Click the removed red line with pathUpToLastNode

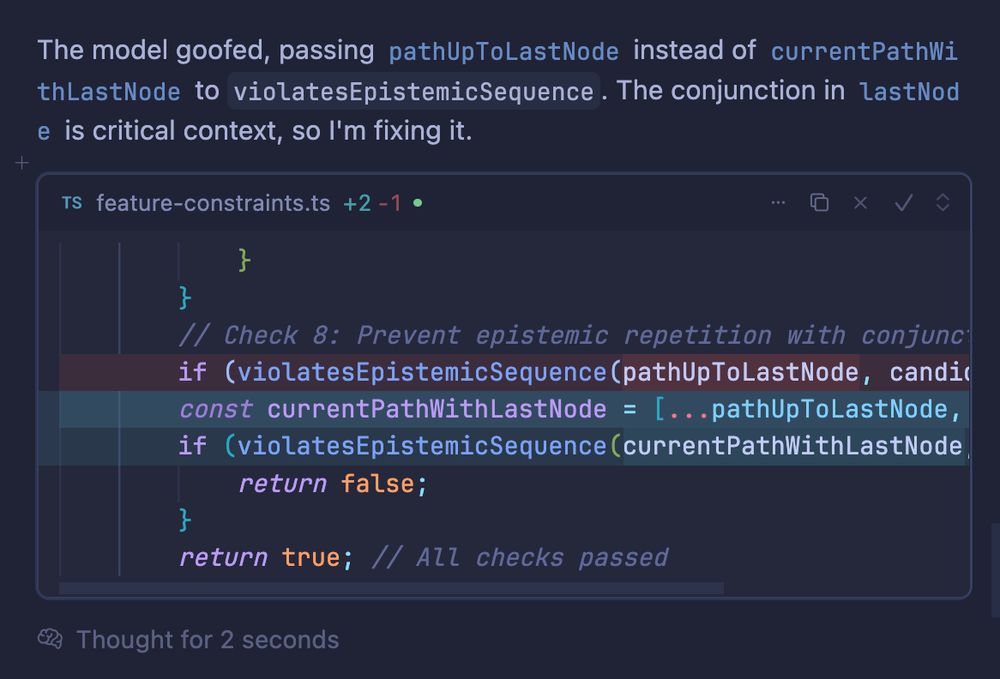[x=513, y=372]
